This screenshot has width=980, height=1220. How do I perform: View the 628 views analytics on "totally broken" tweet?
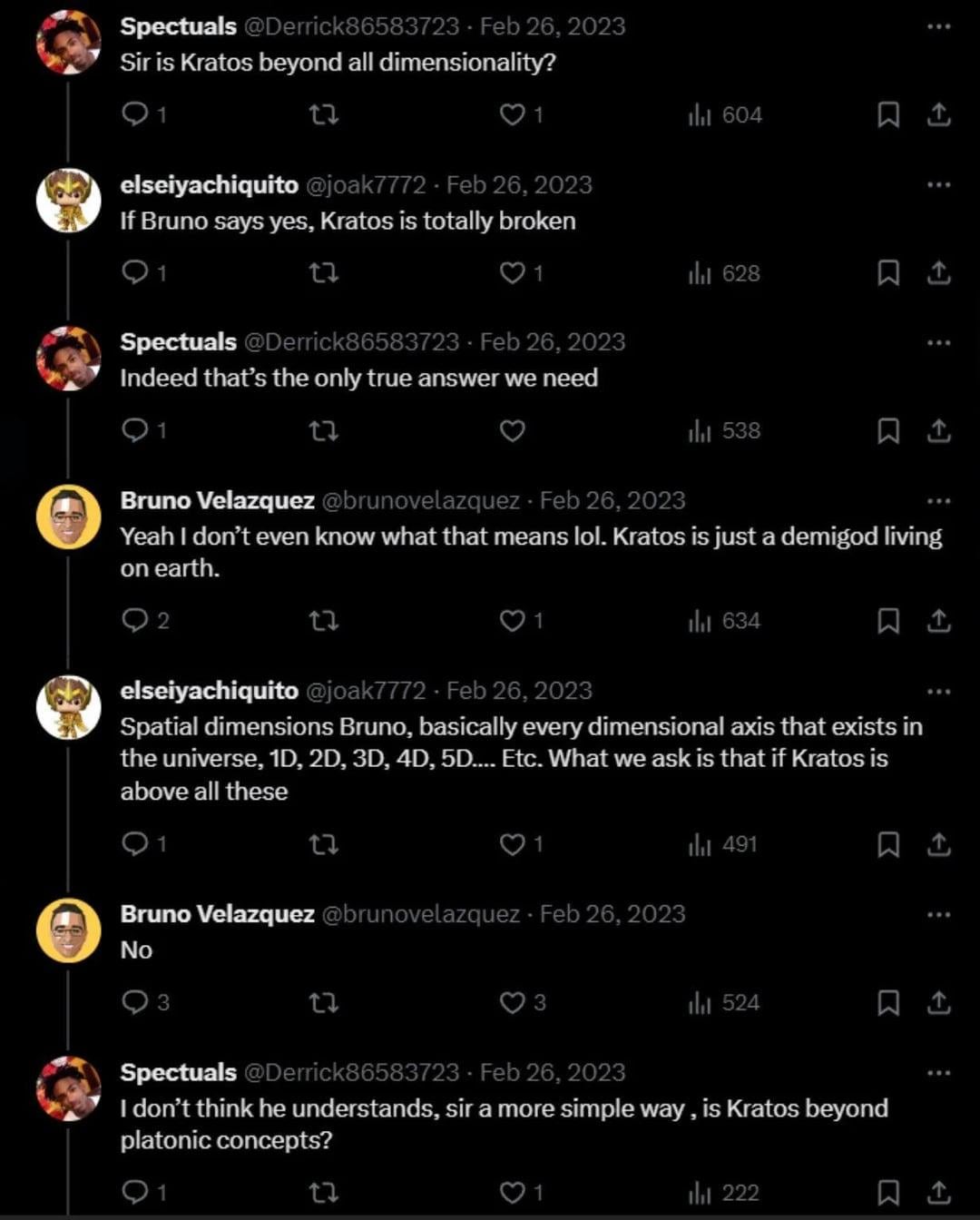click(x=724, y=272)
